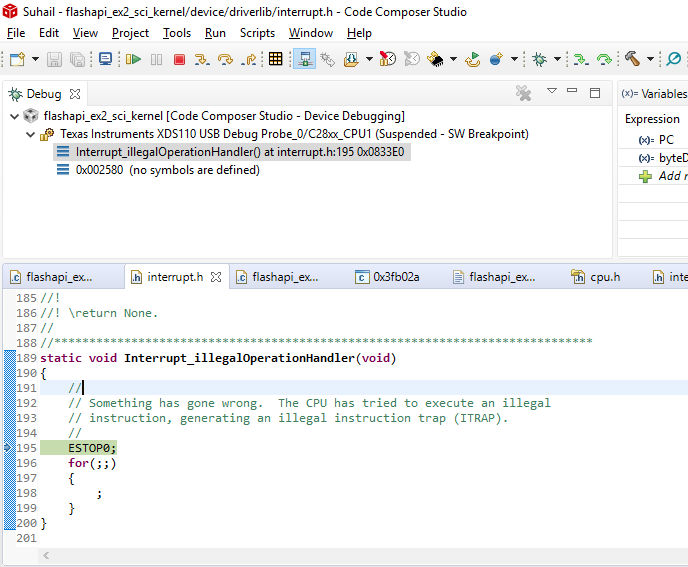The width and height of the screenshot is (688, 567).
Task: Open the File menu
Action: (16, 33)
